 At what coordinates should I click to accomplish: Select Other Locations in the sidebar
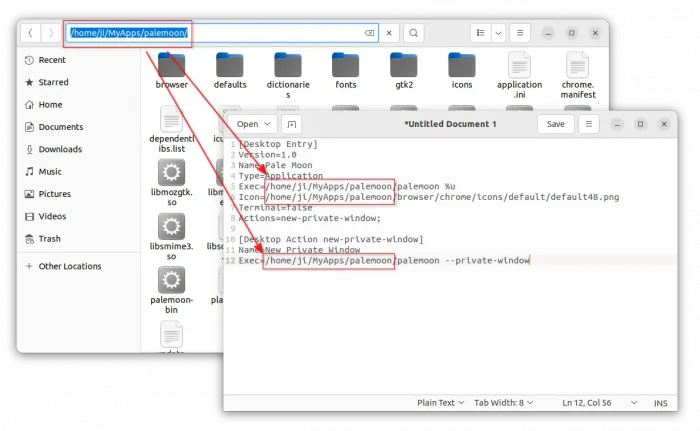[x=69, y=266]
